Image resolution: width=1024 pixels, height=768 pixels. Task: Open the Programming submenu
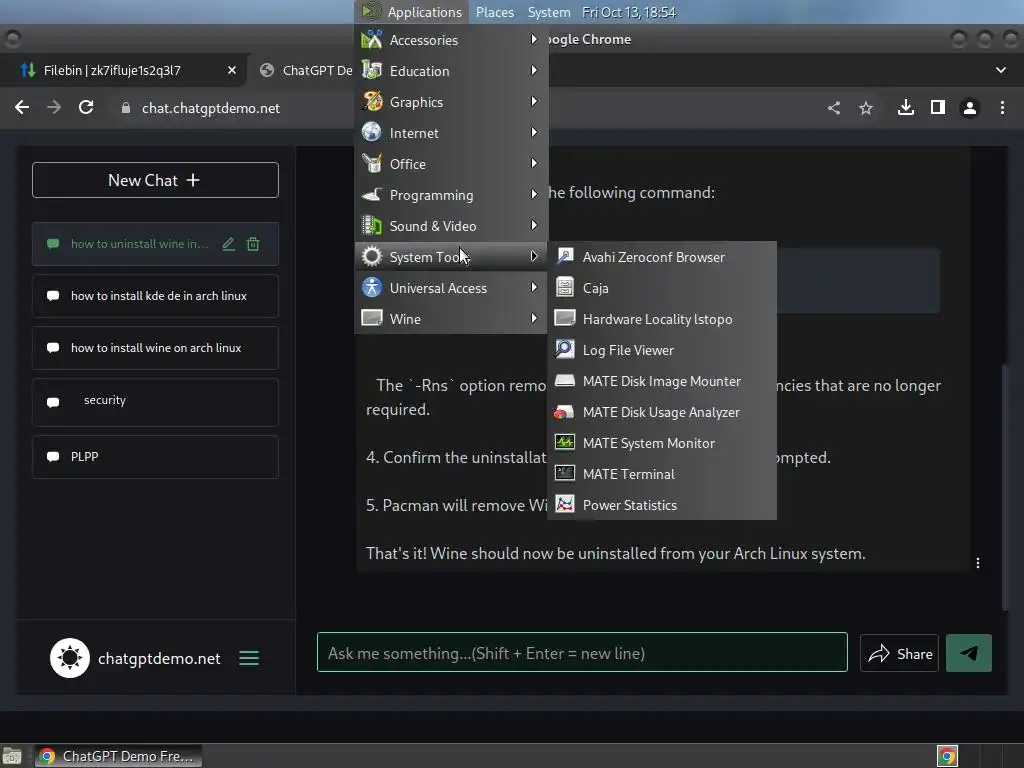(x=451, y=195)
